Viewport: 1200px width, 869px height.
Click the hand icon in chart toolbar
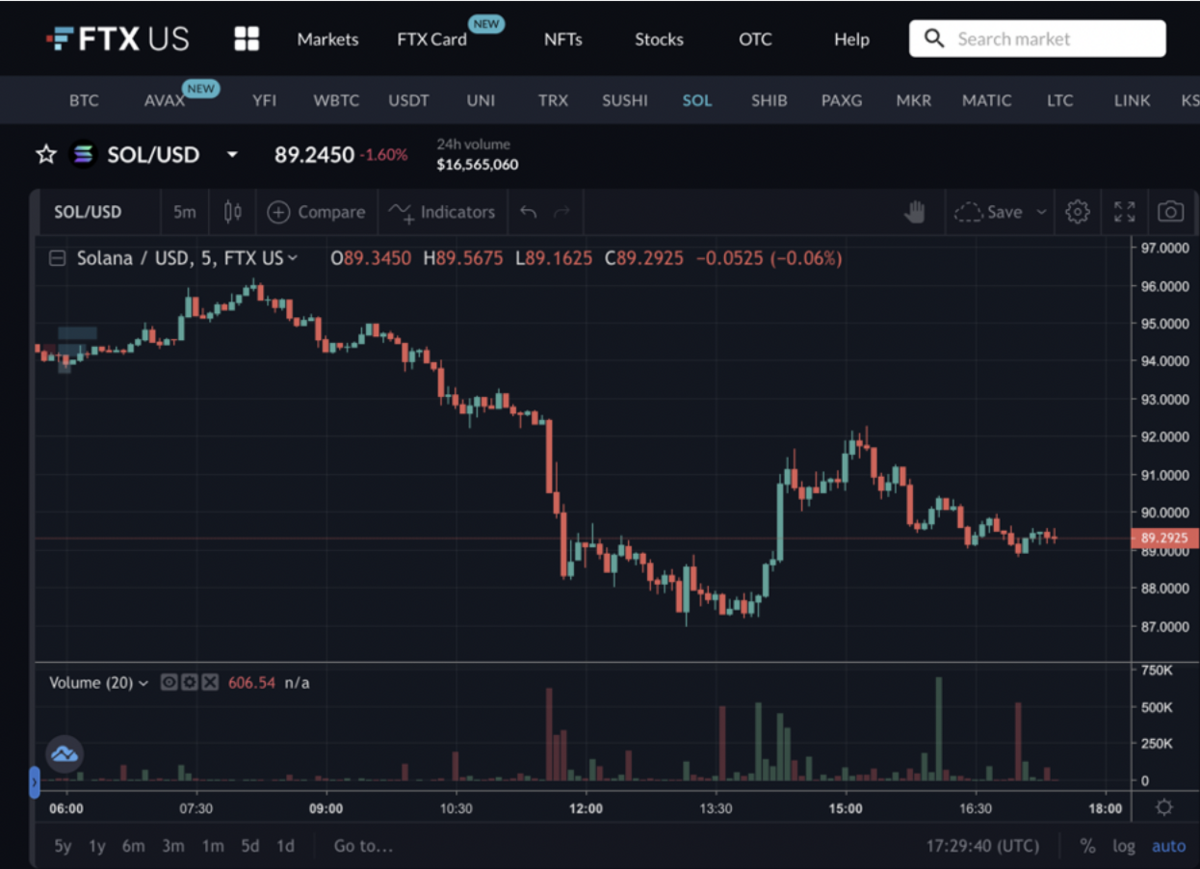(x=914, y=212)
